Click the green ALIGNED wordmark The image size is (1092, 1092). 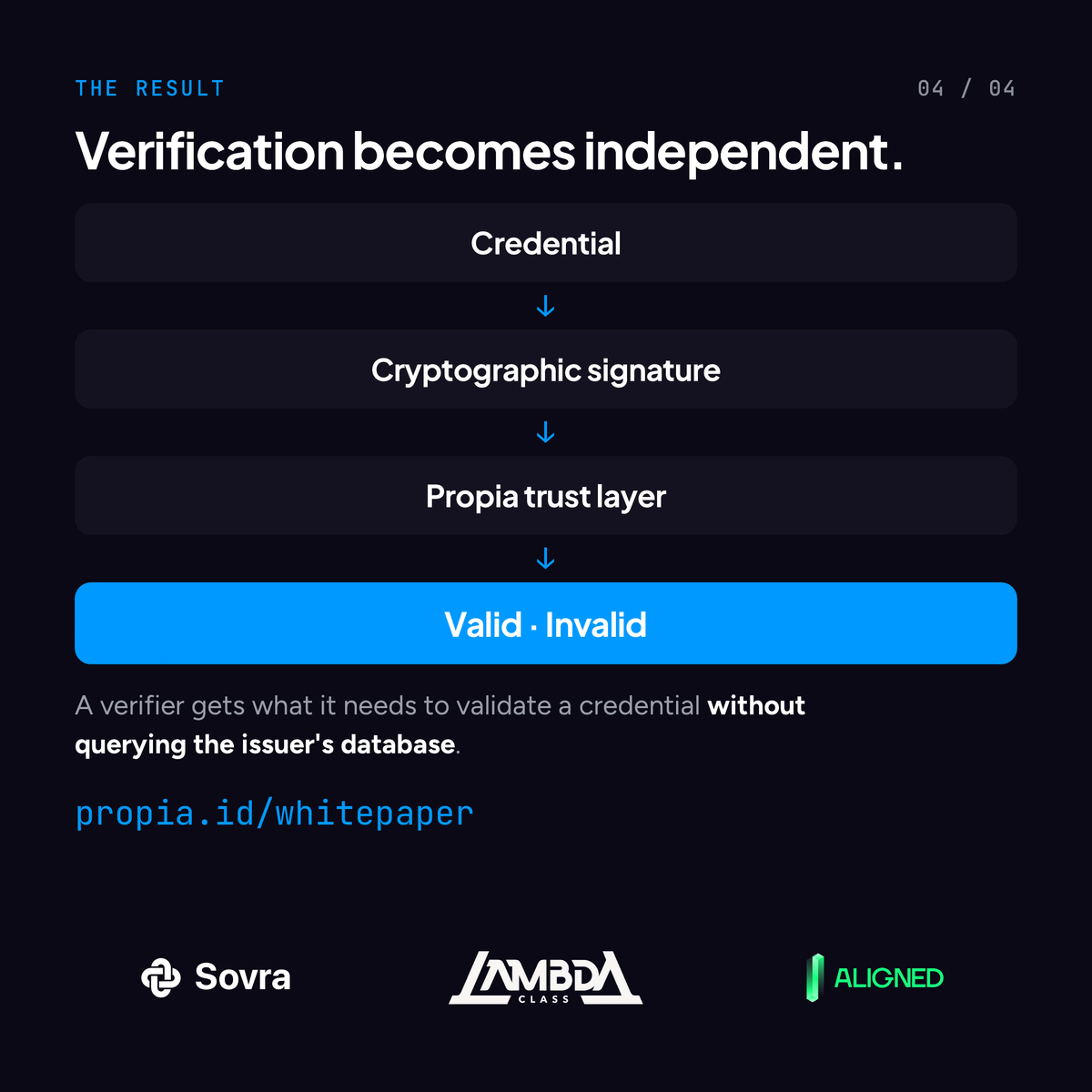889,978
